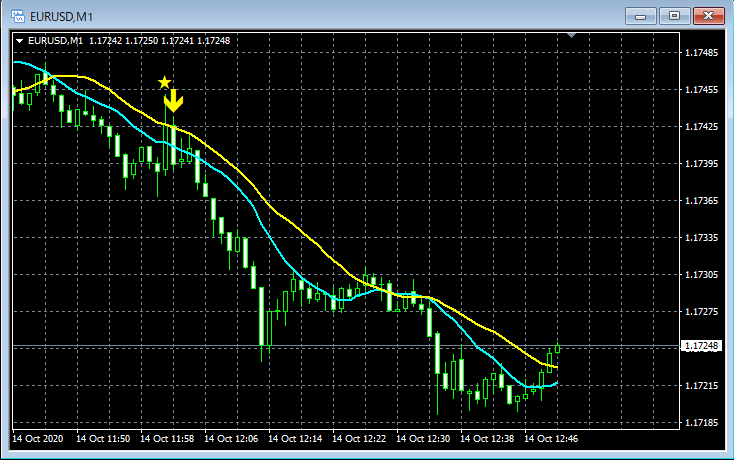Click the 1.17485 price scale label
Screen dimensions: 734x460
(701, 53)
